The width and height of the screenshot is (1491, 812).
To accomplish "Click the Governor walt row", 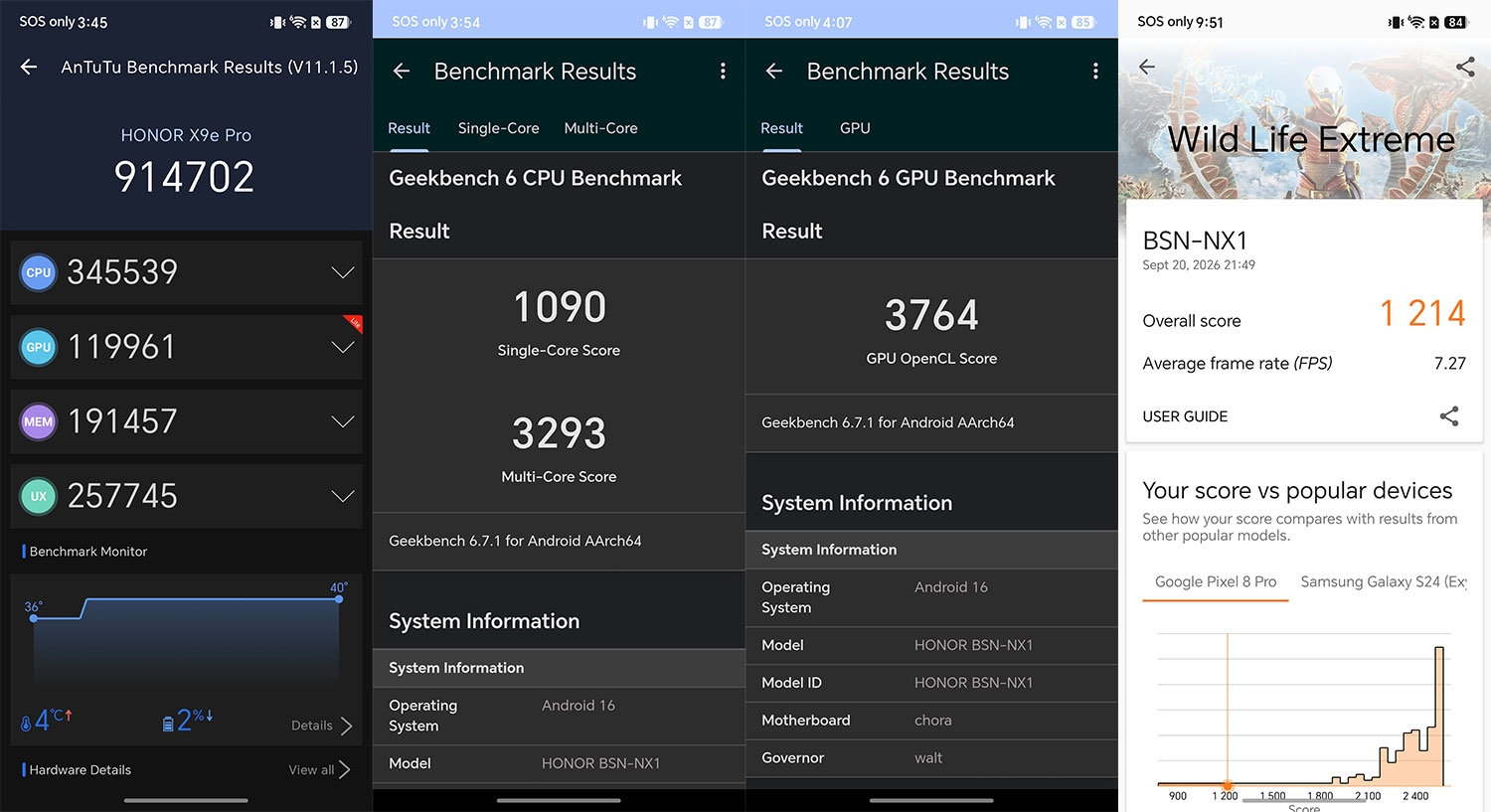I will coord(932,758).
